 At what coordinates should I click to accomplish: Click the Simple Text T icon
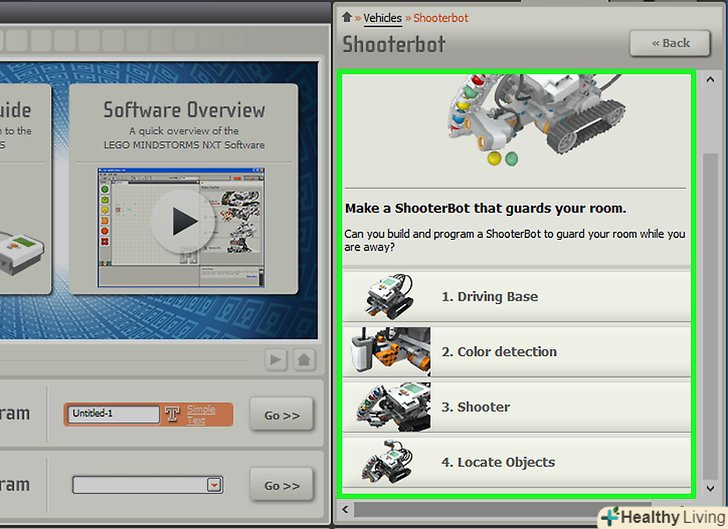coord(172,414)
